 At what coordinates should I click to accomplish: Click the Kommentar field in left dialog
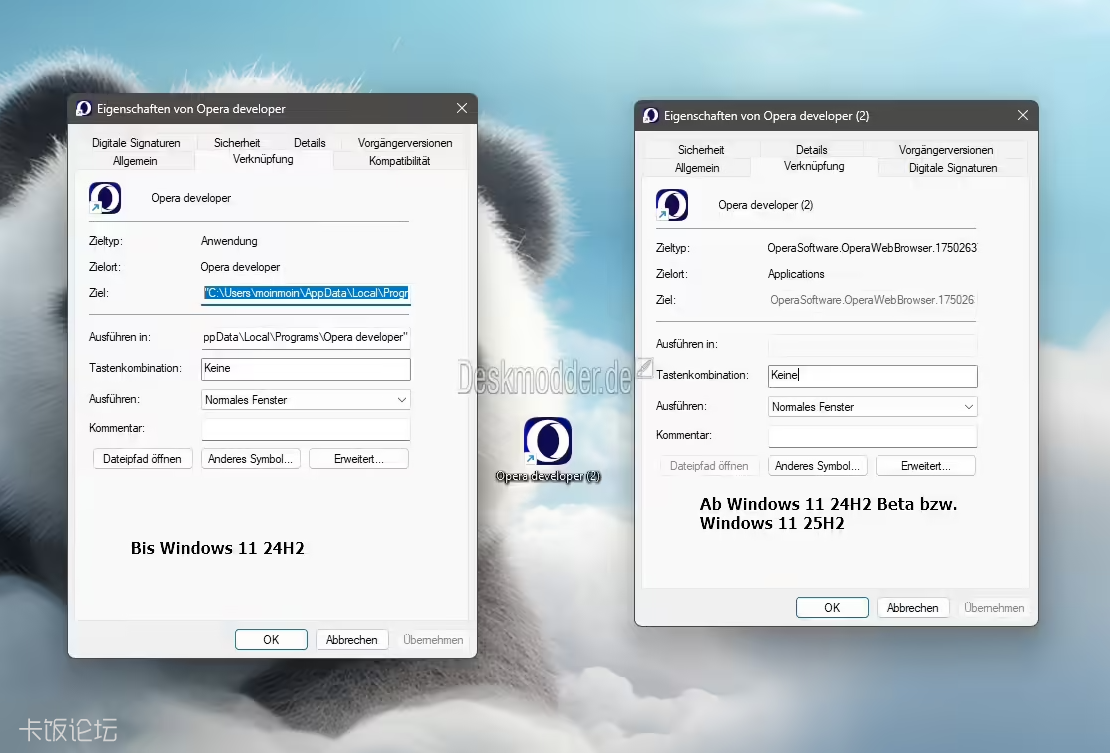tap(306, 429)
